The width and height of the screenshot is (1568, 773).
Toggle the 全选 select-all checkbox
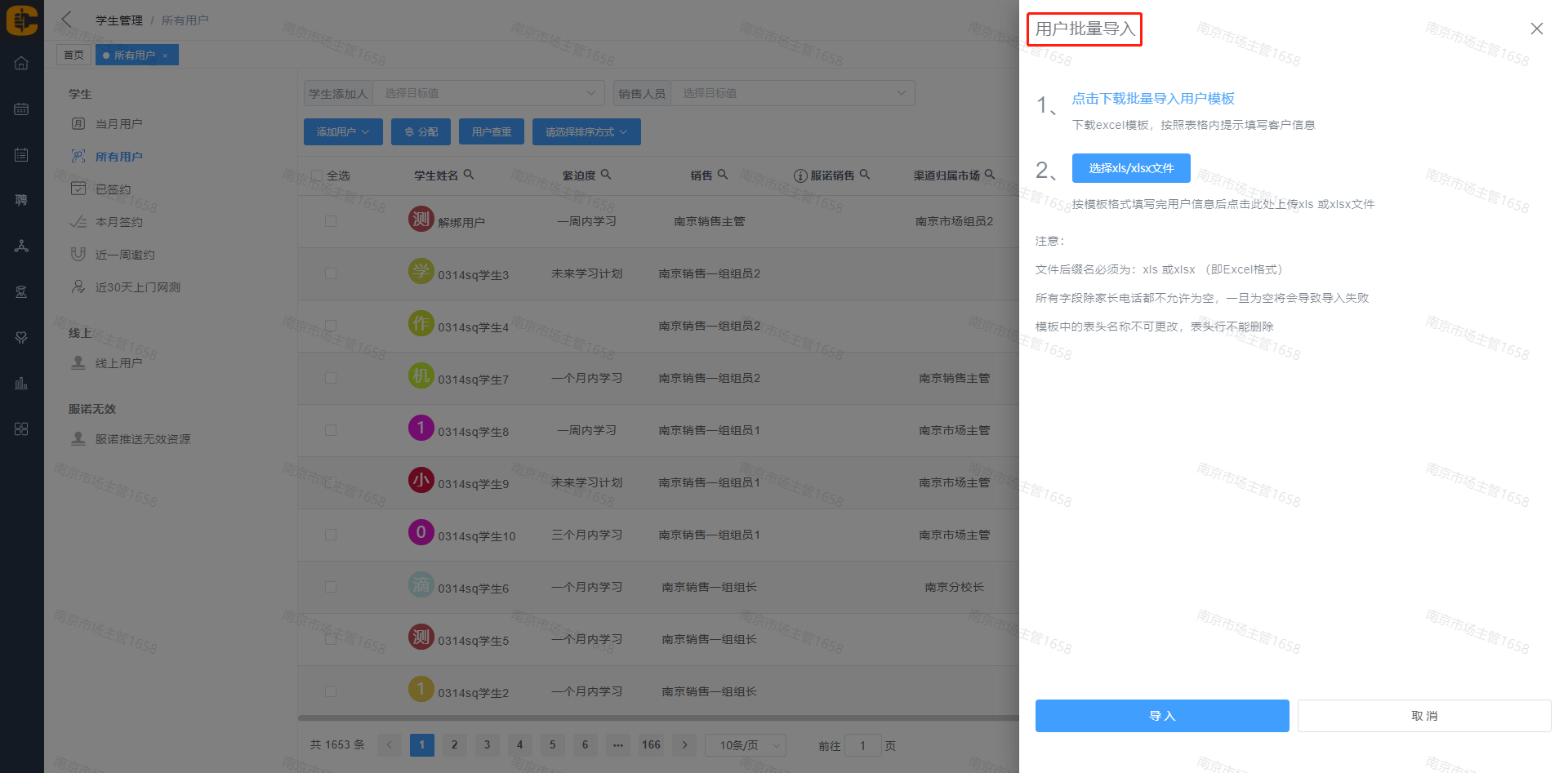317,175
